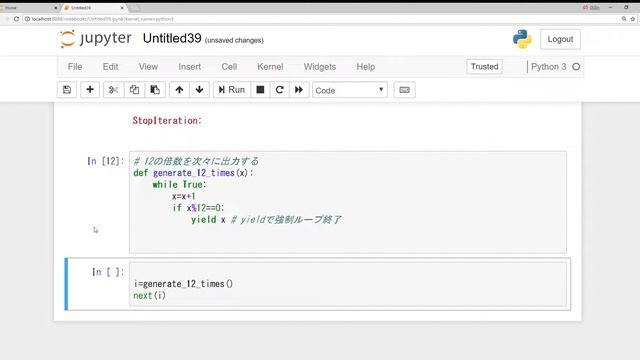Click the if x%12==0 line
Image resolution: width=640 pixels, height=360 pixels.
pyautogui.click(x=198, y=208)
